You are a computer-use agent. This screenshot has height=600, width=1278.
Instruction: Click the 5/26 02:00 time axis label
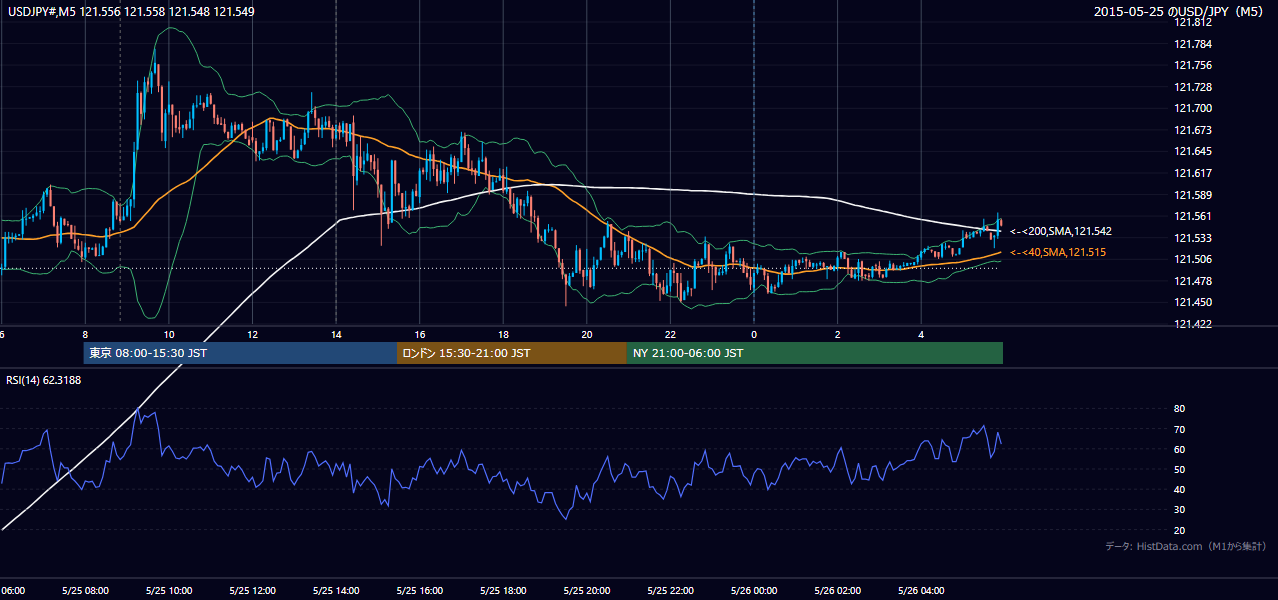[838, 591]
